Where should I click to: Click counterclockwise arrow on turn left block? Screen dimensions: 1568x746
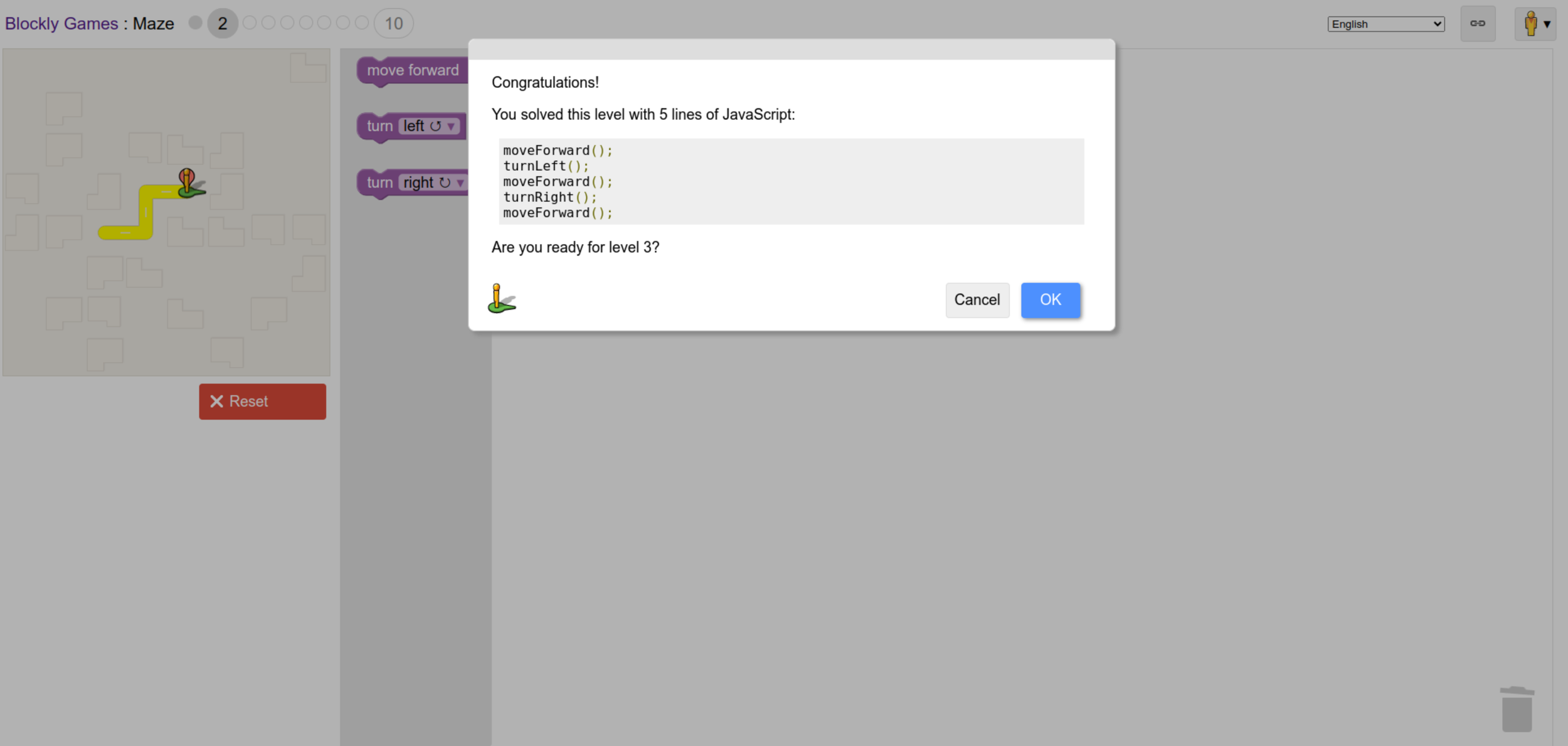coord(435,126)
